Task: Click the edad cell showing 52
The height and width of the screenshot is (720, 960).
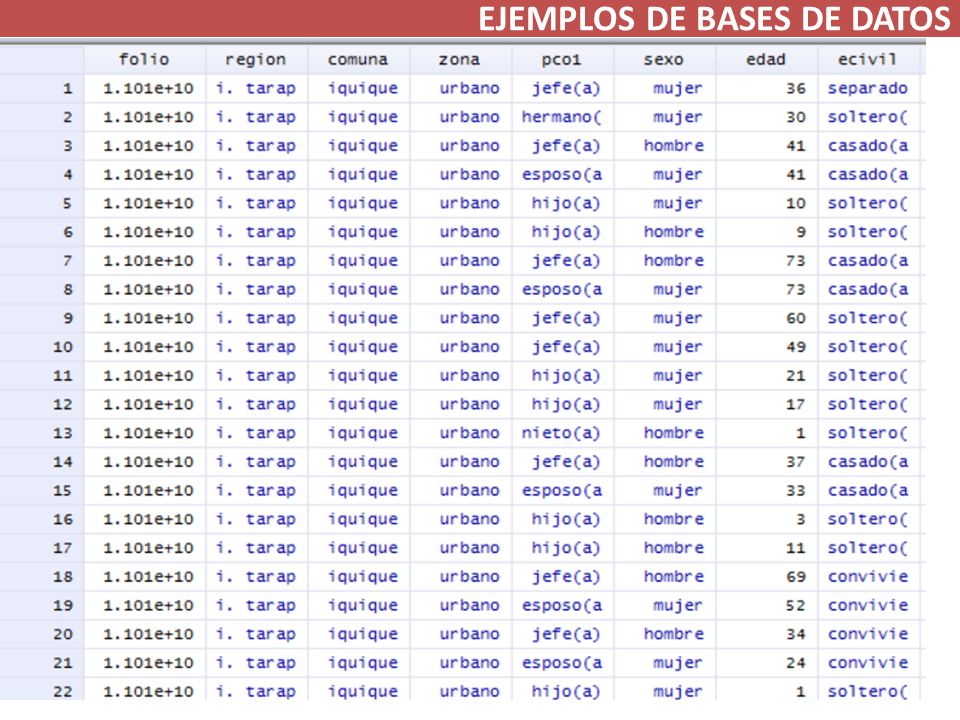Action: click(767, 606)
